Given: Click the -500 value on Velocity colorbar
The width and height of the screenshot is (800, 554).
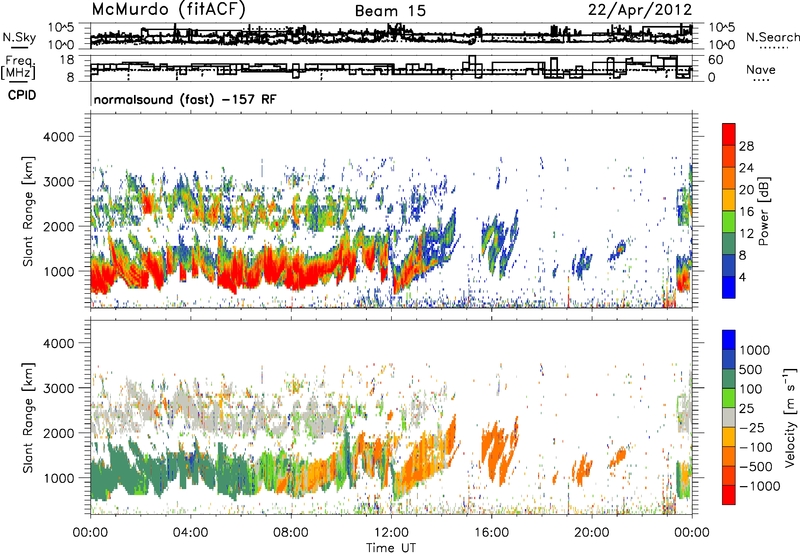Looking at the screenshot, I should coord(756,466).
